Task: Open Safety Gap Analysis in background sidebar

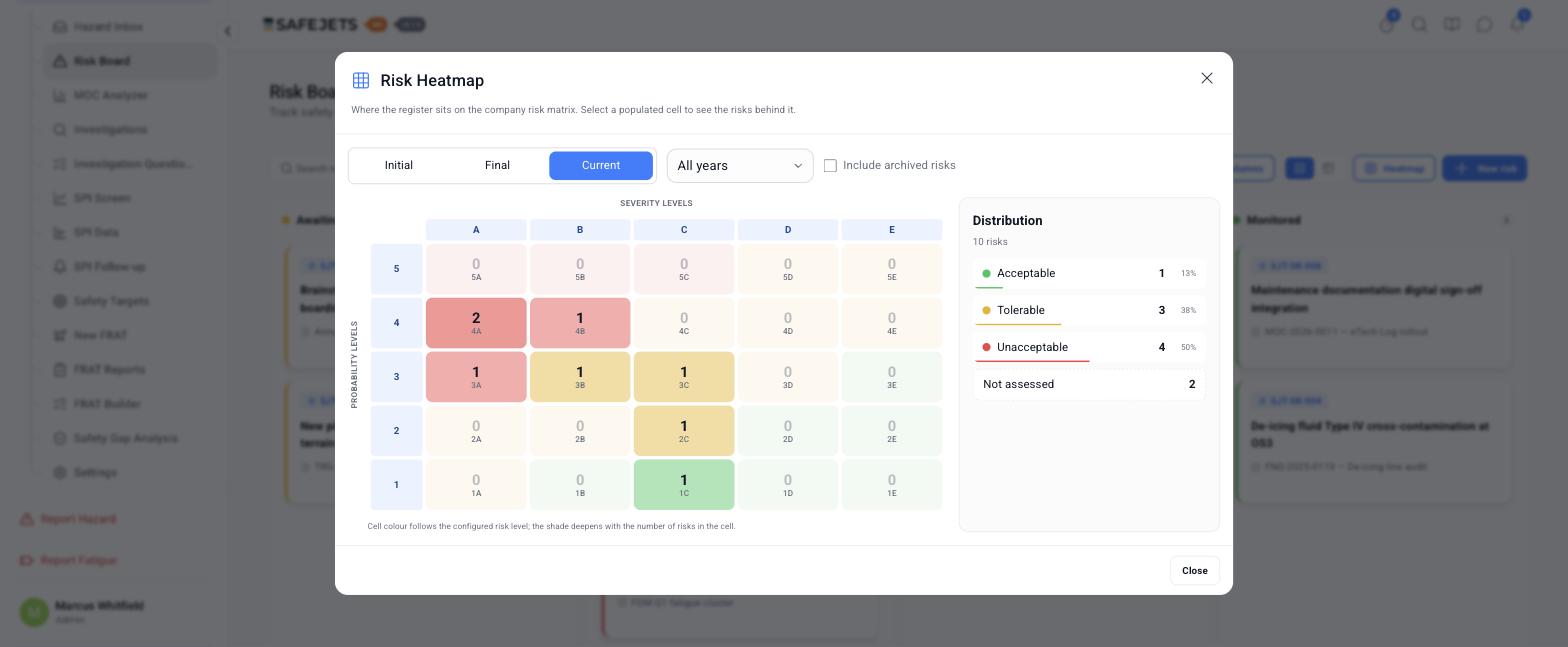Action: (130, 438)
